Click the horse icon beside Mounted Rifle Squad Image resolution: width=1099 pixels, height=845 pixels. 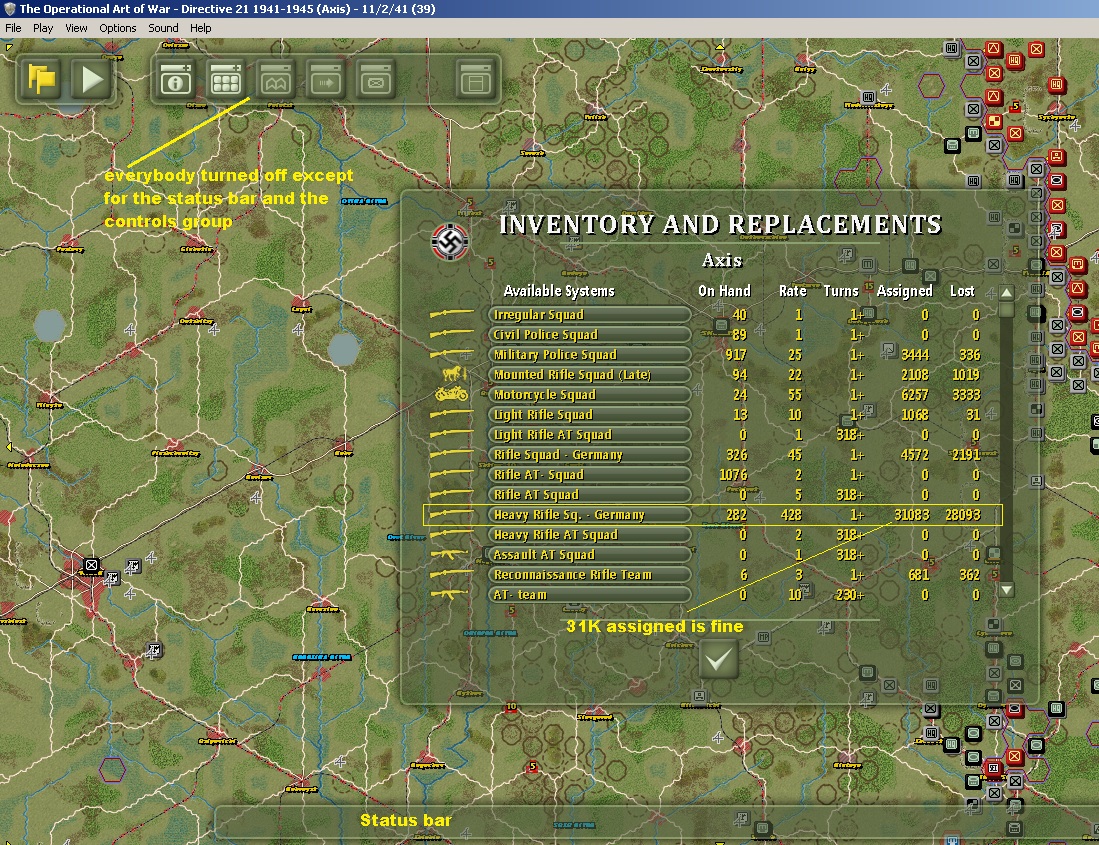(453, 373)
